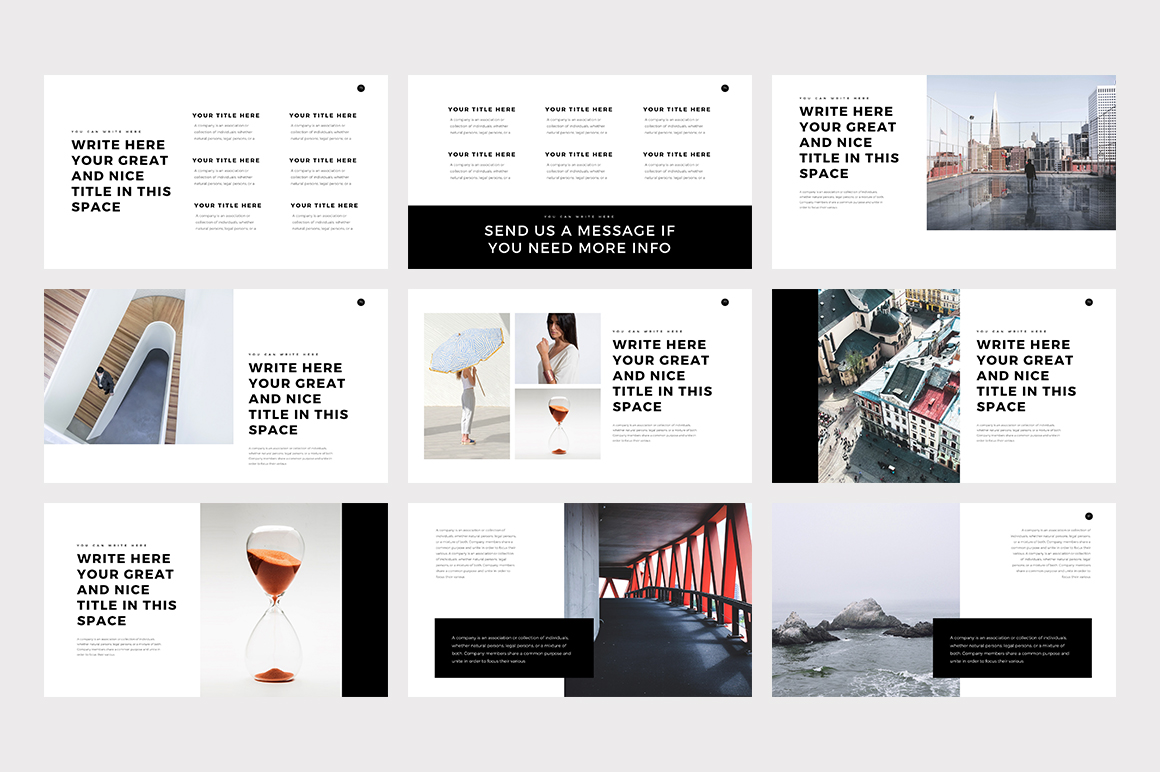Click the black dot icon above the 'Send us a message' banner
1160x772 pixels.
[x=725, y=88]
